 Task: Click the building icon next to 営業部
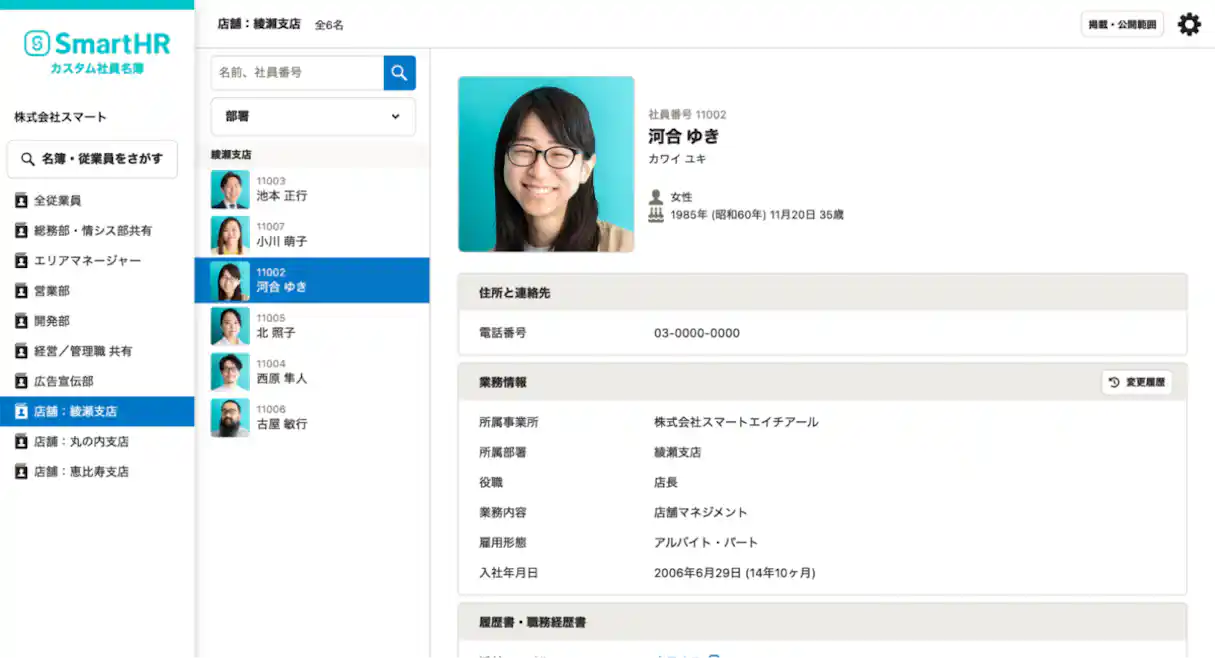[x=19, y=291]
